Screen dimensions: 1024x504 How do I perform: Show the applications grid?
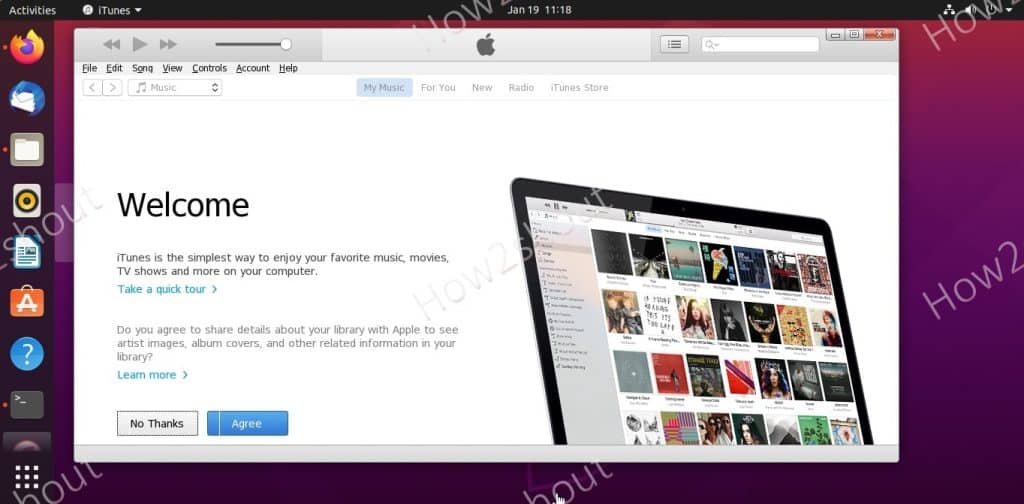tap(27, 477)
